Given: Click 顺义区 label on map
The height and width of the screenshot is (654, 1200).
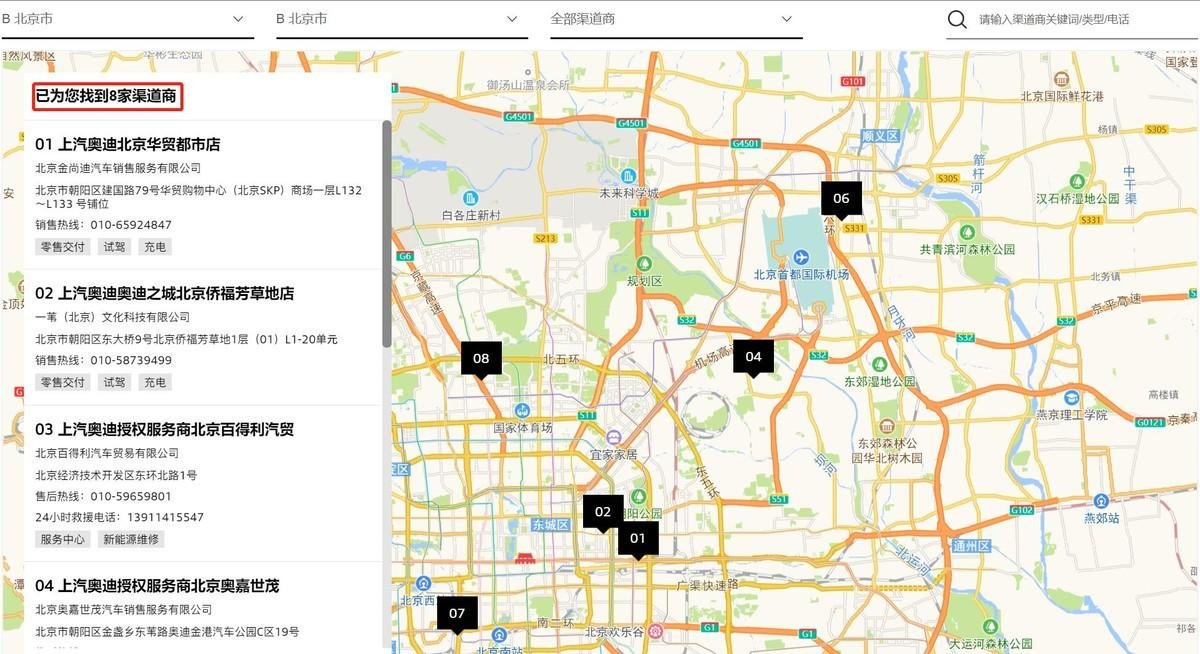Looking at the screenshot, I should 881,135.
